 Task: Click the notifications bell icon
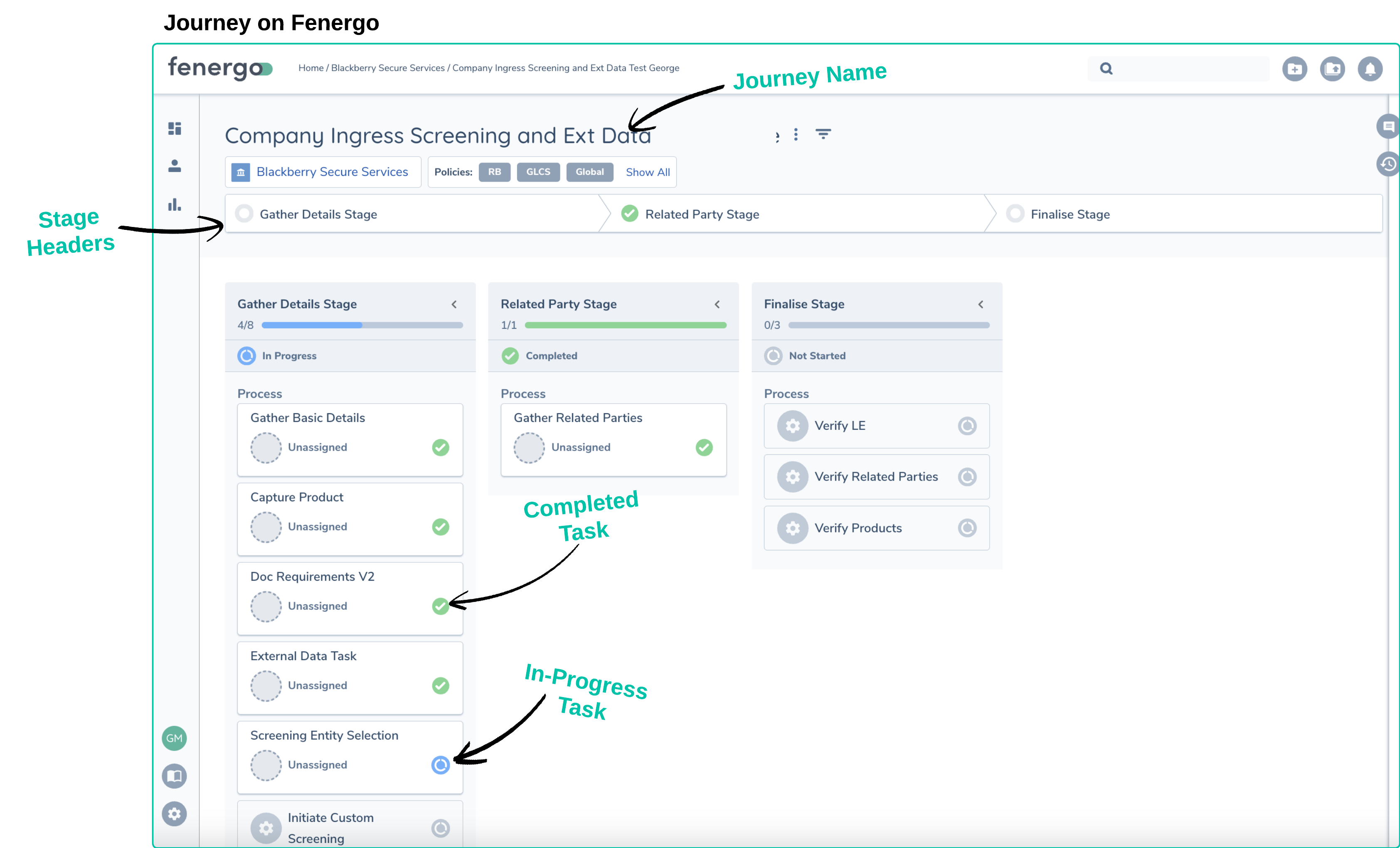tap(1370, 69)
